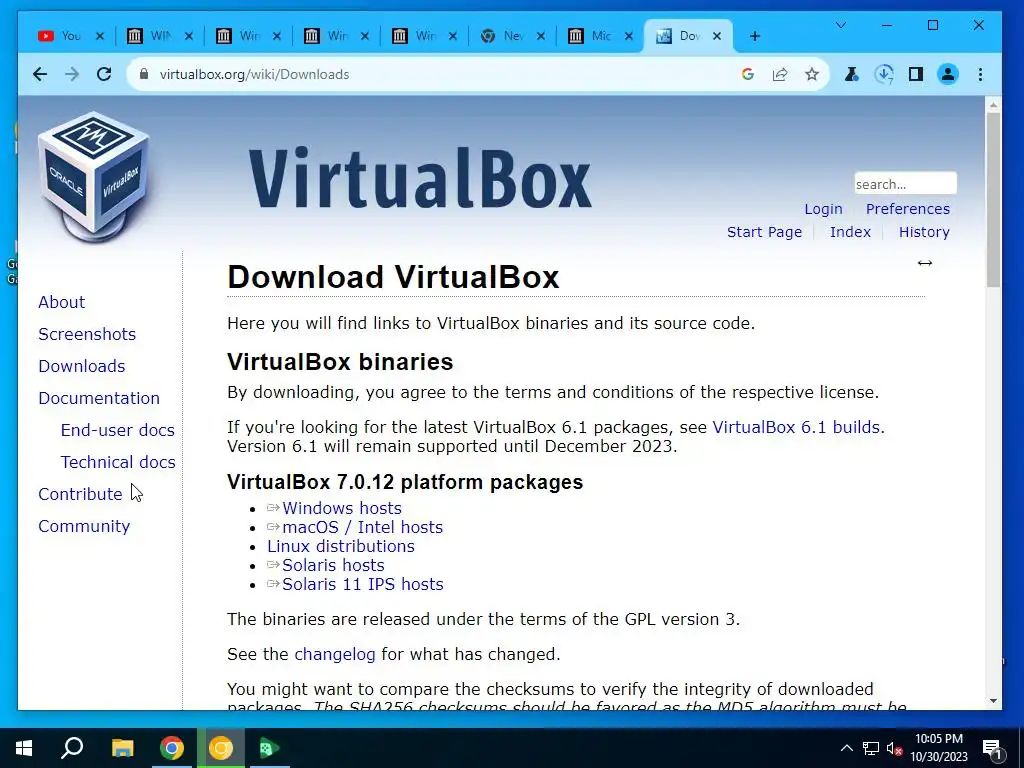Switch to the Mic tab

point(592,36)
